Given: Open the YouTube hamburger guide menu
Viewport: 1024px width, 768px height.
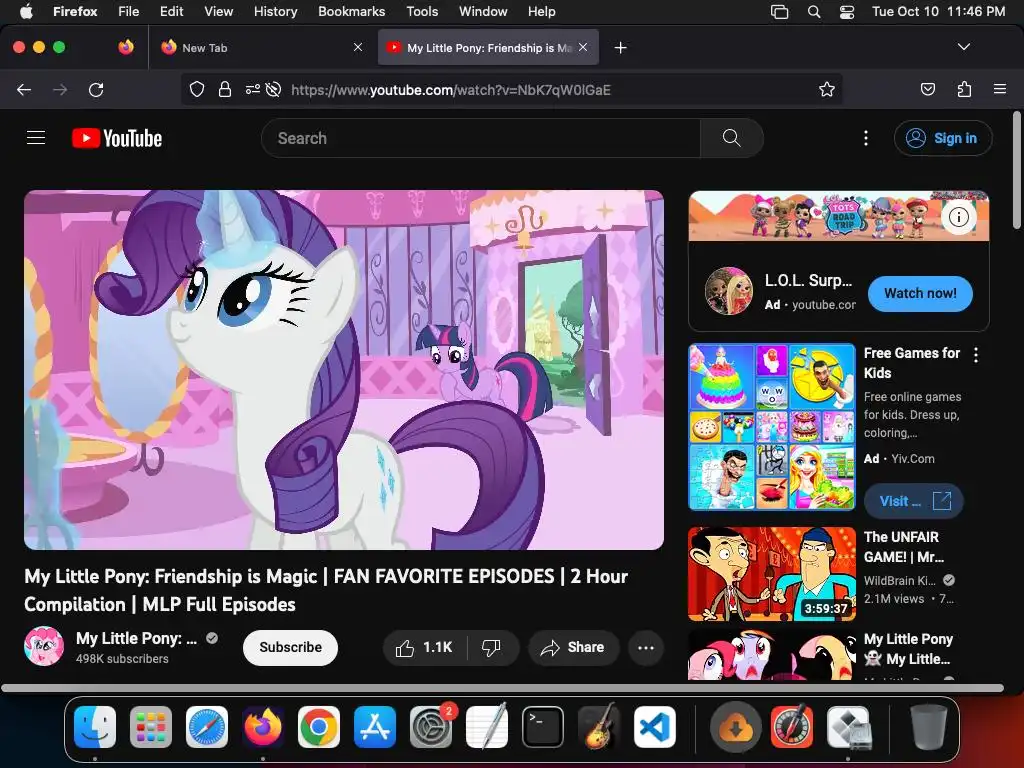Looking at the screenshot, I should click(x=36, y=138).
